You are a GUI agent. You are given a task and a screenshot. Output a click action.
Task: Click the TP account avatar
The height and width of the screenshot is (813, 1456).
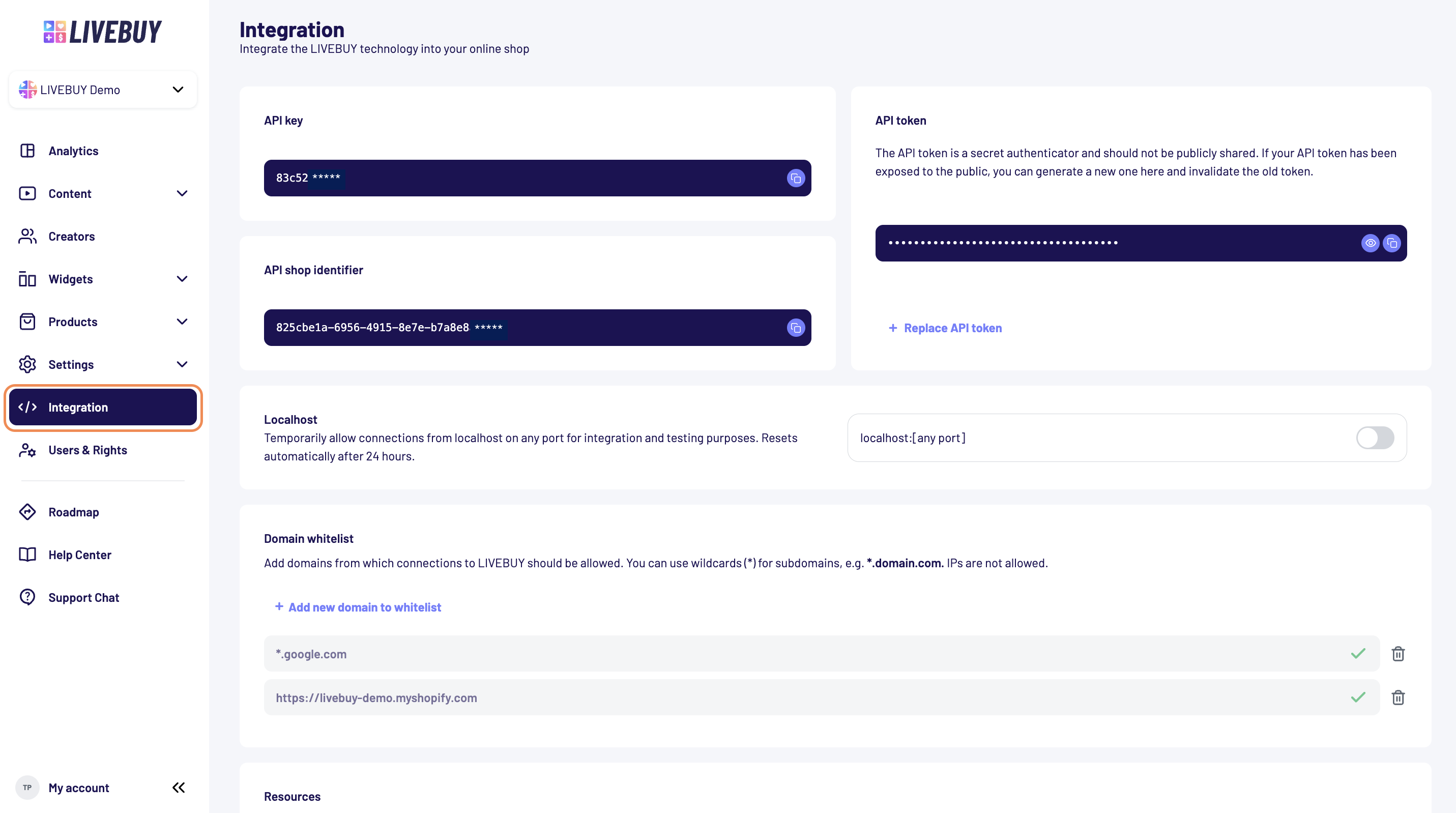click(27, 788)
